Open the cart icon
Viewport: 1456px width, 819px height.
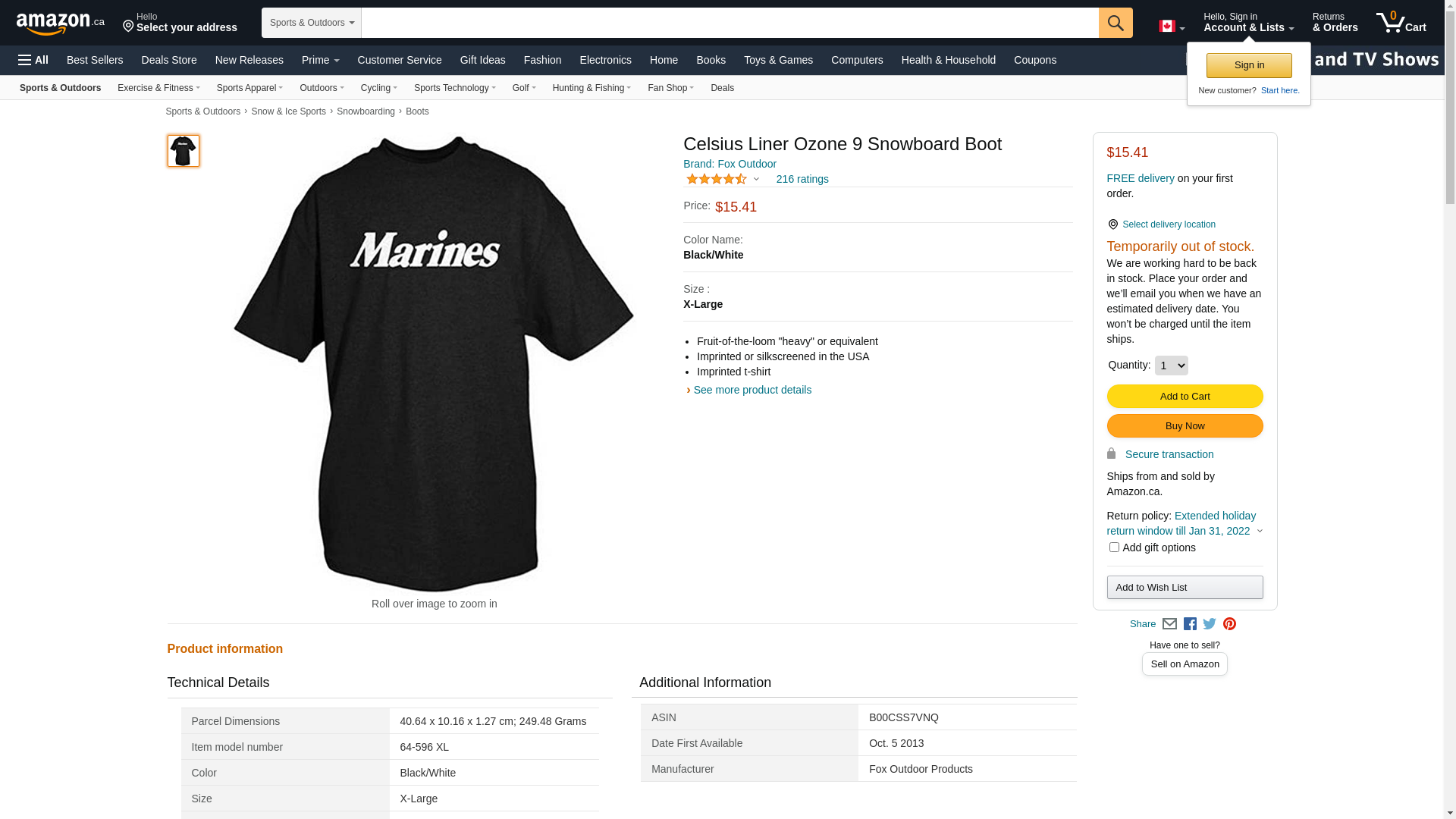tap(1401, 22)
